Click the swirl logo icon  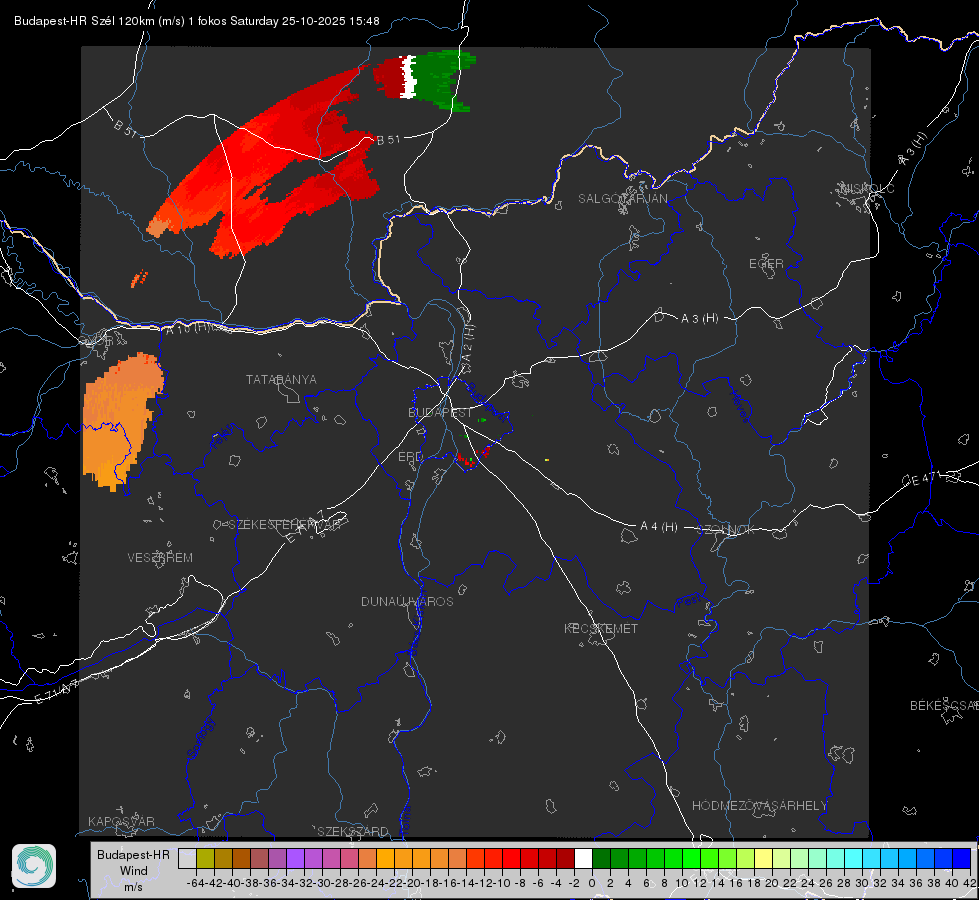[x=34, y=866]
